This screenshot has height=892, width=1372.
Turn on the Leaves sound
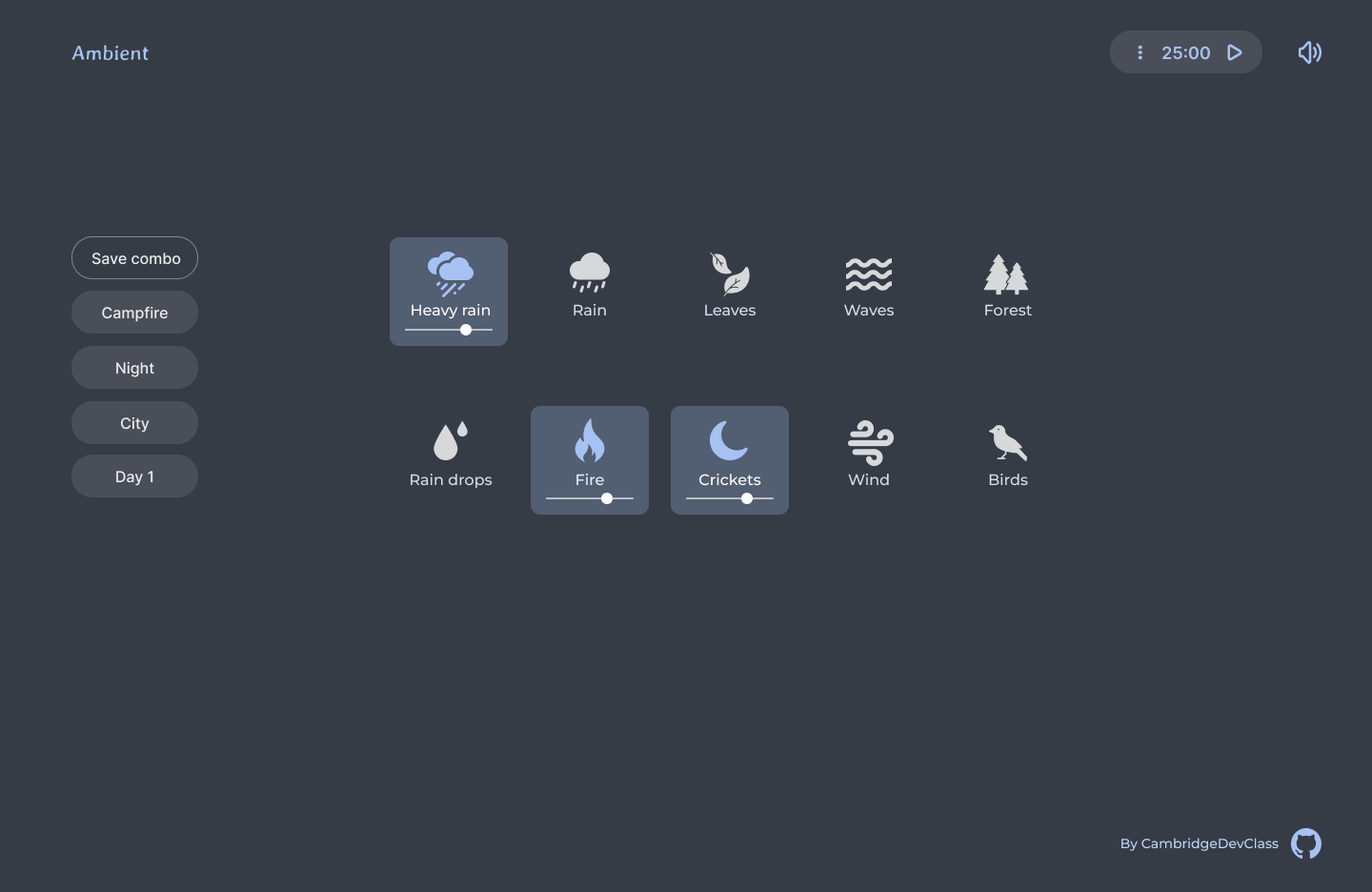730,274
